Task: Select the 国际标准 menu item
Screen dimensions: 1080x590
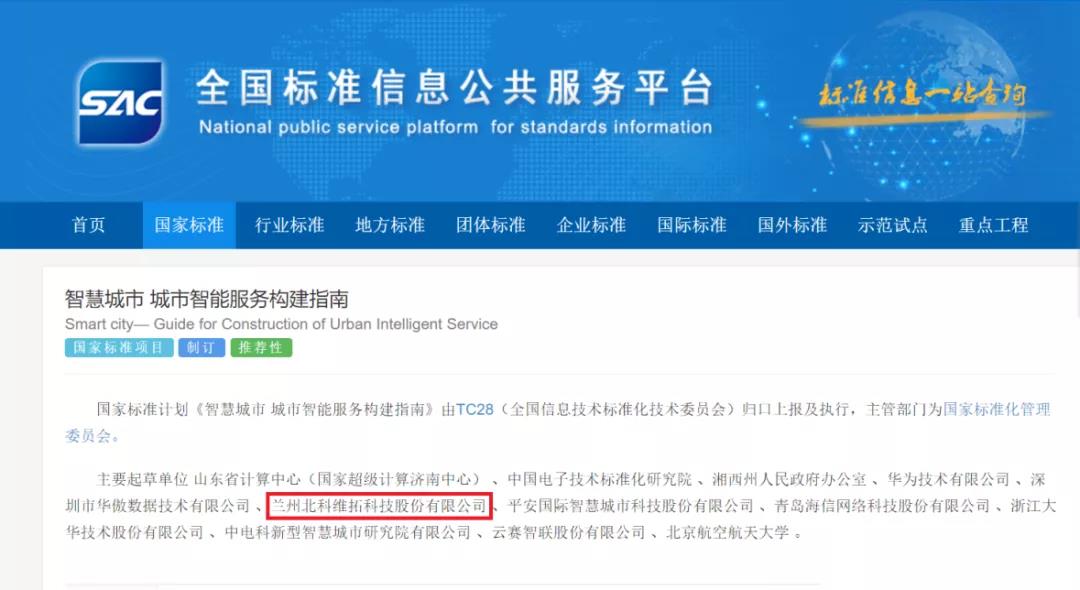Action: pos(692,225)
